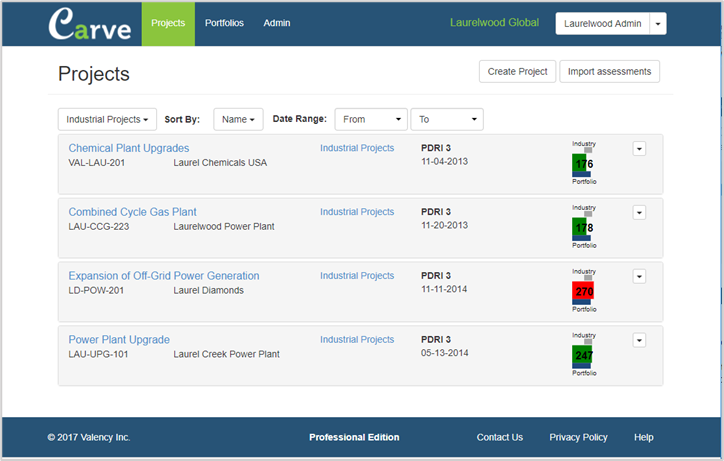Click the red 270 score indicator
The image size is (724, 461).
click(583, 291)
